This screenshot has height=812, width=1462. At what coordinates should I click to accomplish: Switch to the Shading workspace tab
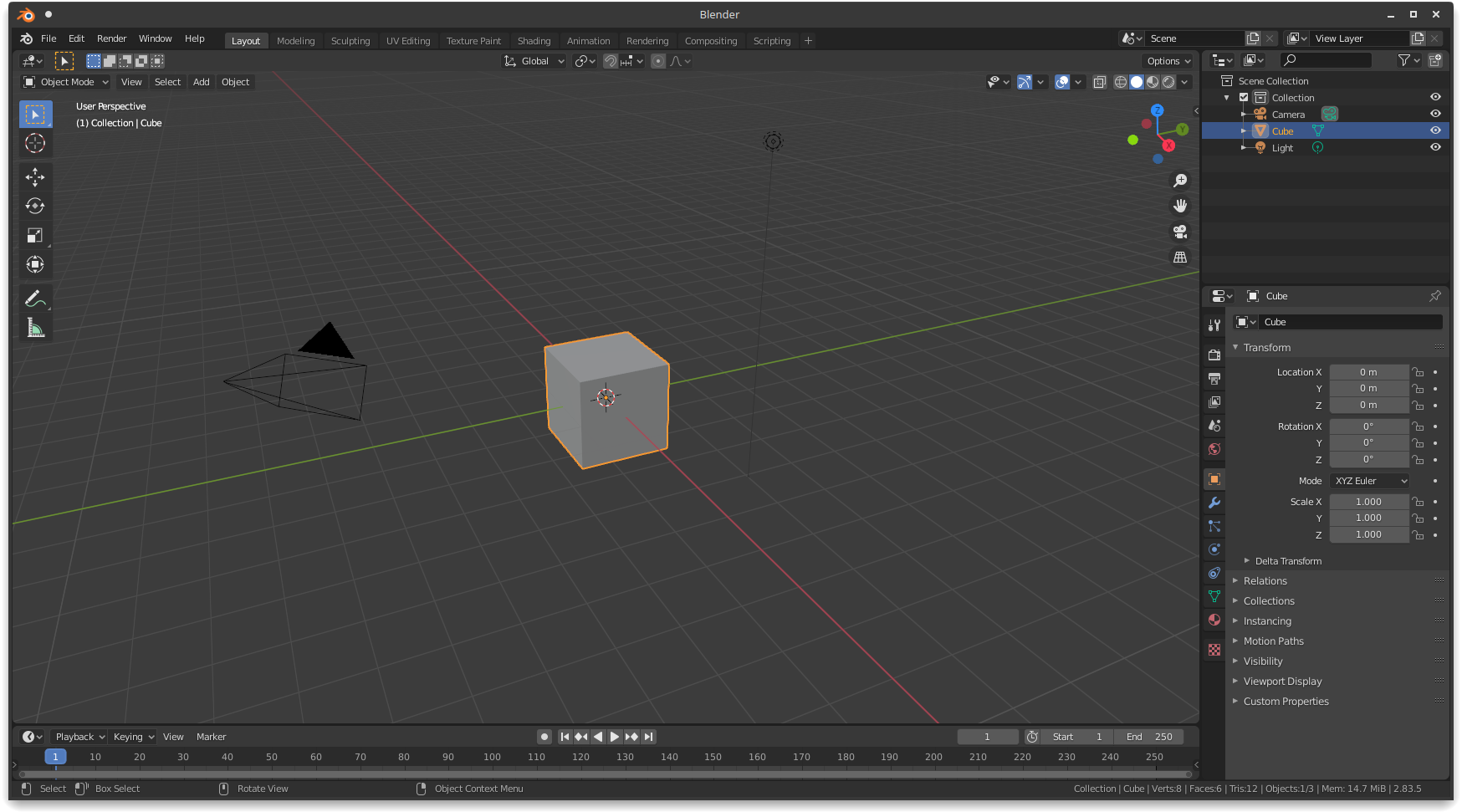click(534, 40)
